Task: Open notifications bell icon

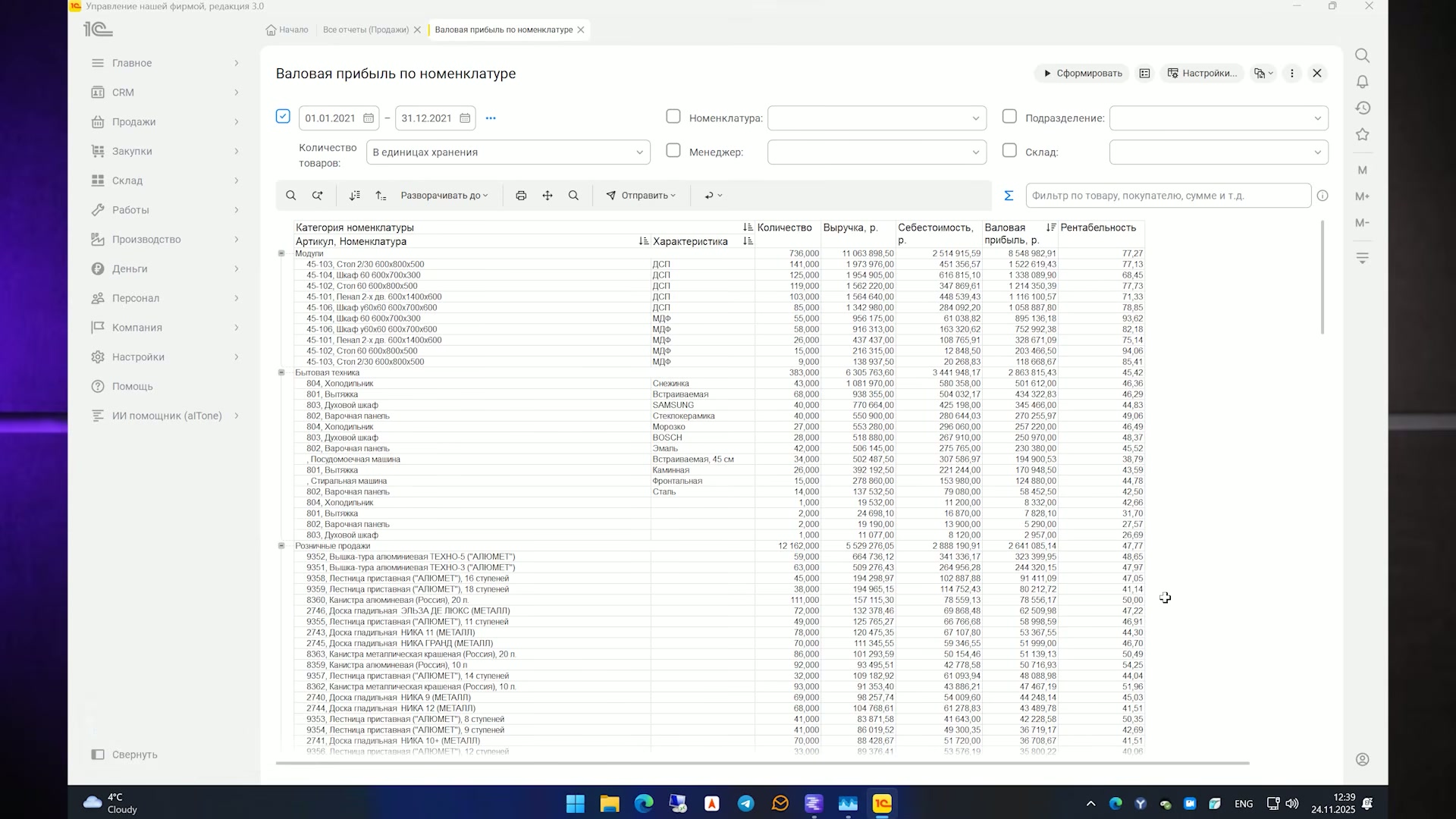Action: 1363,82
